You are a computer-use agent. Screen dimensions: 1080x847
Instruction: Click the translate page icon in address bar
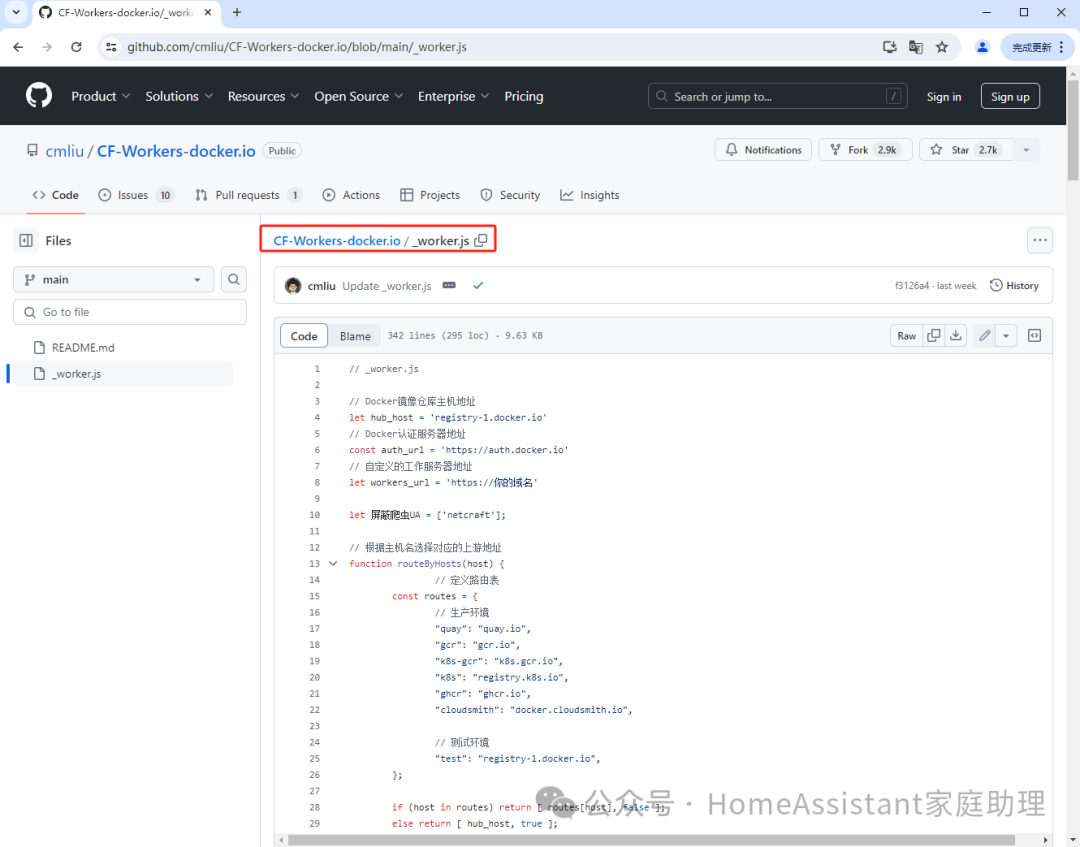pos(915,47)
